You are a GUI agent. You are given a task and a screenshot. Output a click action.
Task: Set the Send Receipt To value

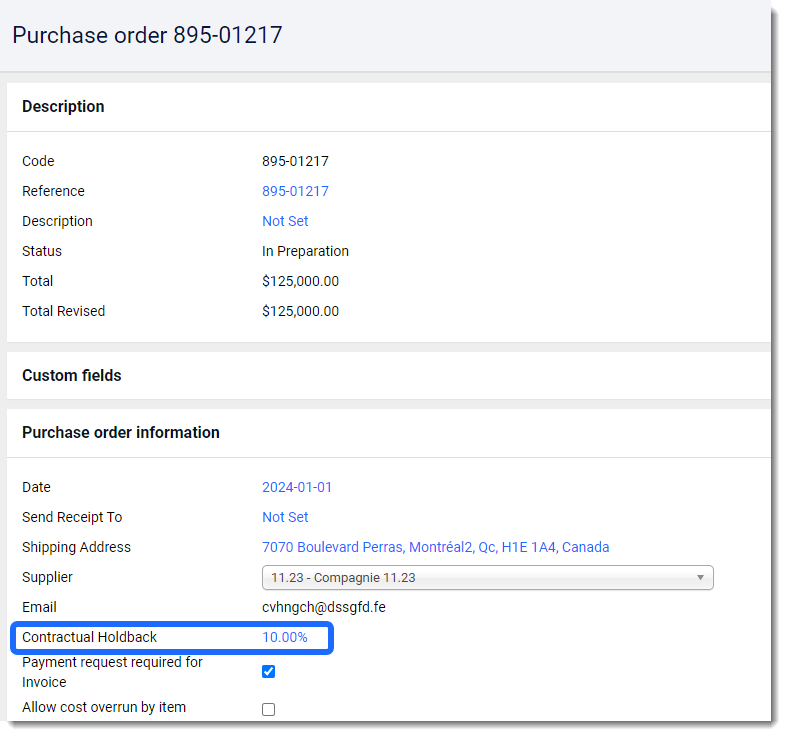(285, 517)
